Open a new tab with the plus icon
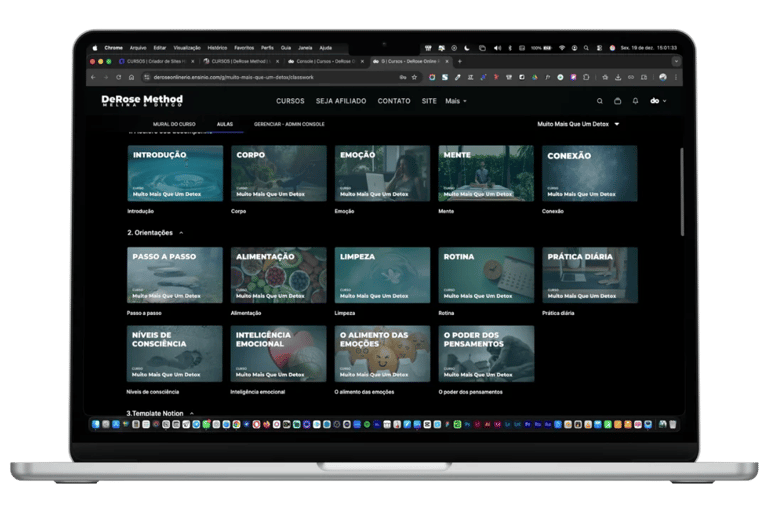This screenshot has height=512, width=768. [459, 61]
